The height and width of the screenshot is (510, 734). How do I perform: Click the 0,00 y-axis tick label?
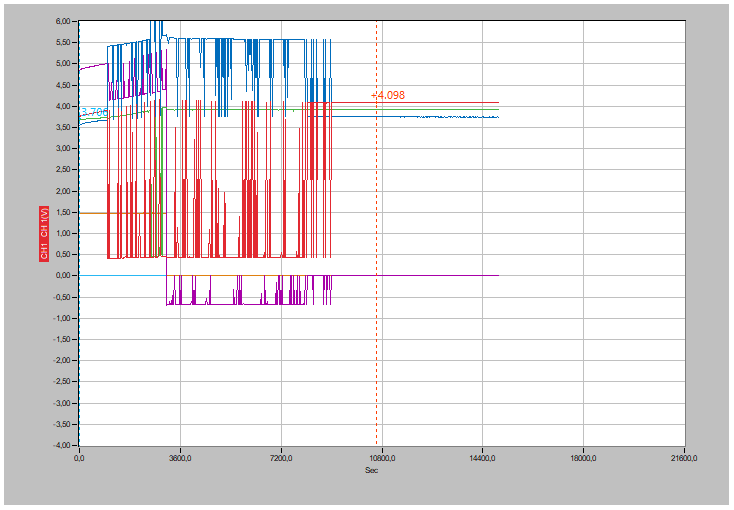[63, 275]
